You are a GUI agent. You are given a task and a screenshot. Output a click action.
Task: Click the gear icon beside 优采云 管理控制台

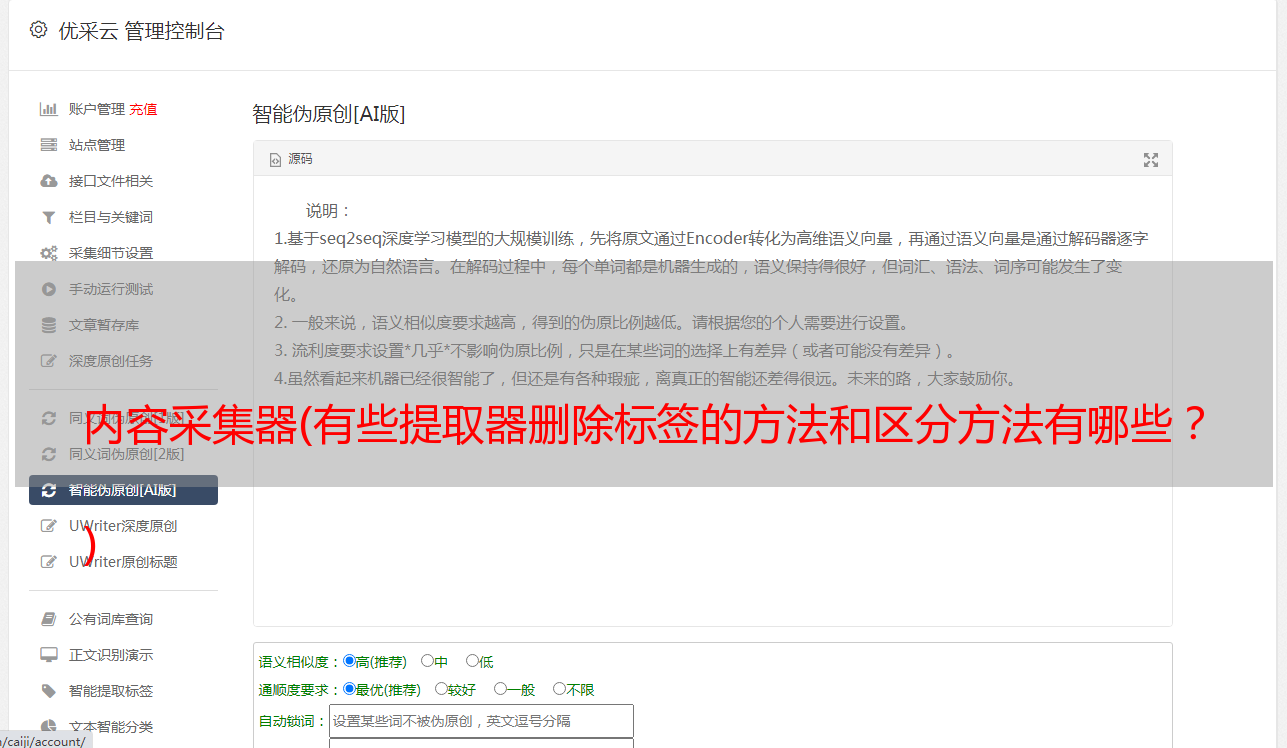[38, 30]
